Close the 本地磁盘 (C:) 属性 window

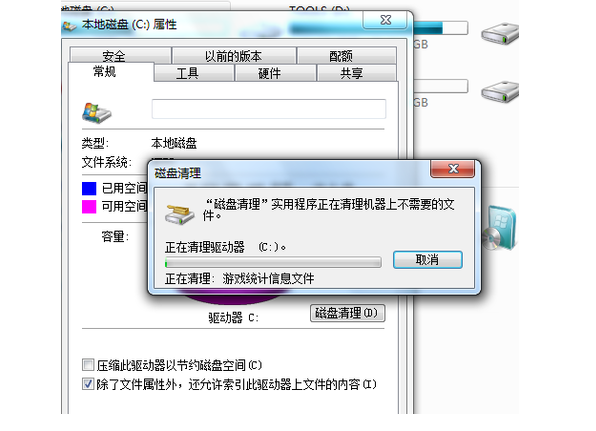click(385, 20)
